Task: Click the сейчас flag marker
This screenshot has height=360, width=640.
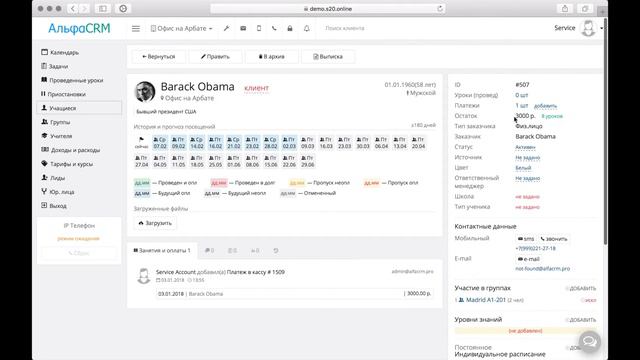Action: (141, 143)
